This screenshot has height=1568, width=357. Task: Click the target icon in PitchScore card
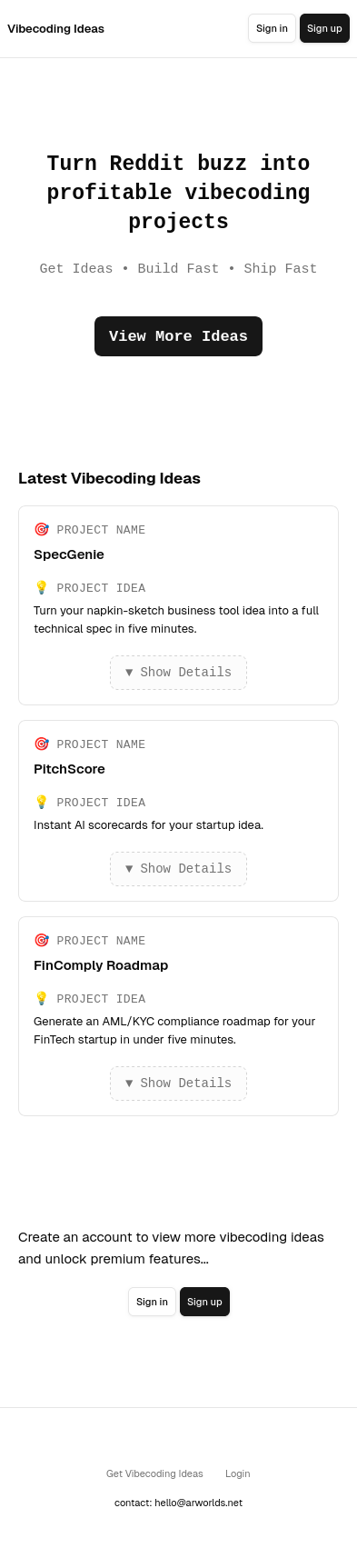tap(41, 744)
